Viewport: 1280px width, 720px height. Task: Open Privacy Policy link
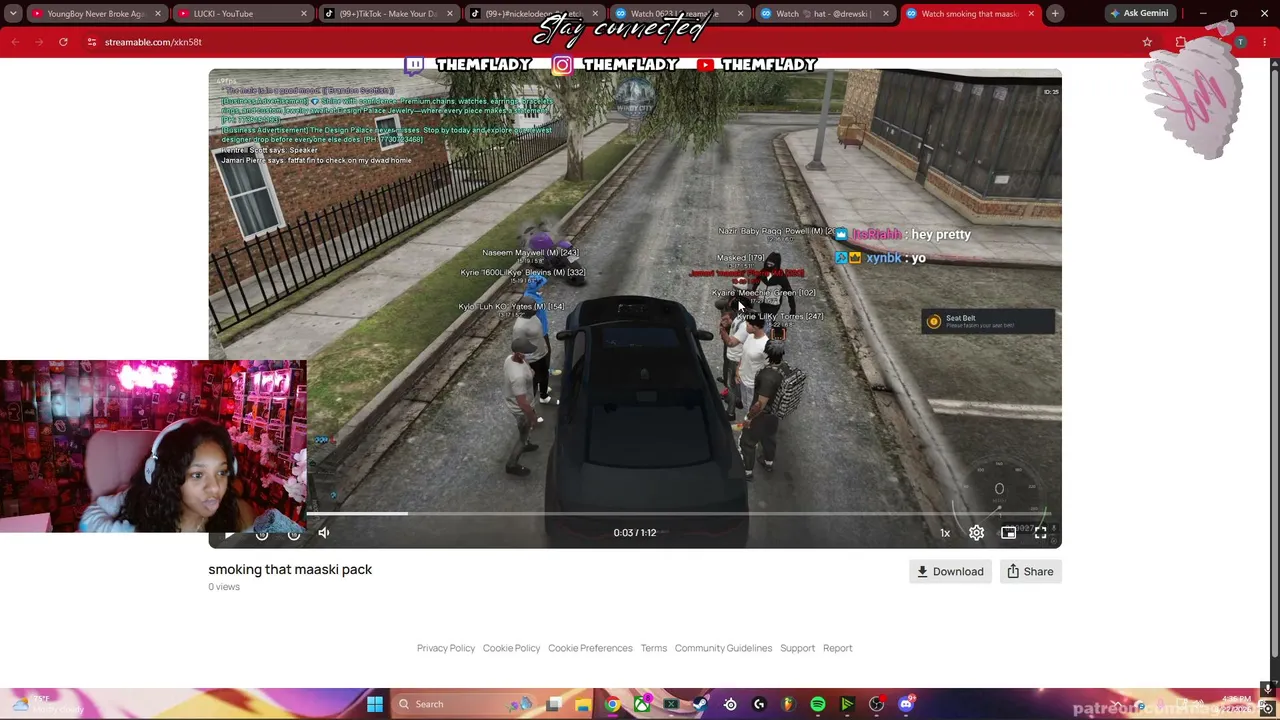pyautogui.click(x=446, y=648)
